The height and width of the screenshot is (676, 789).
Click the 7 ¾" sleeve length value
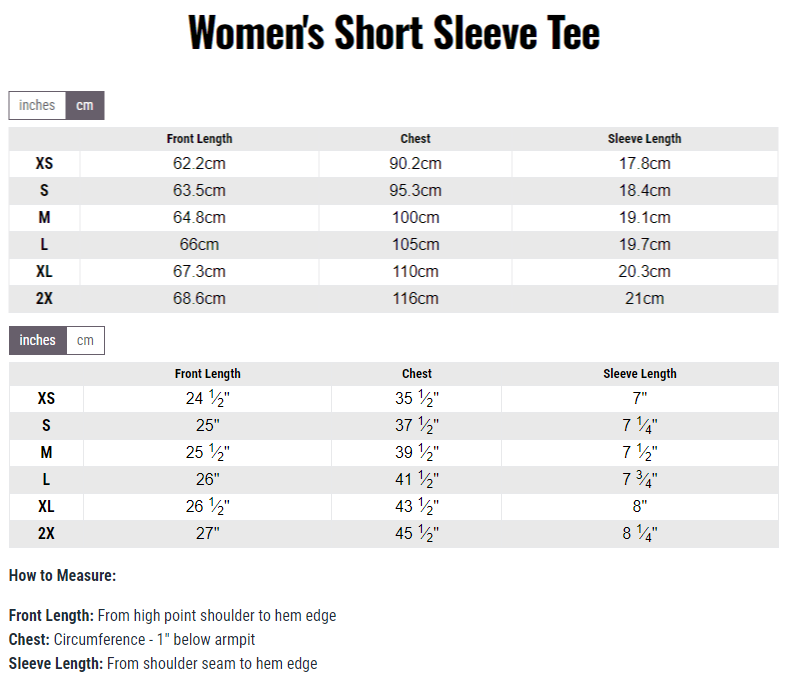pyautogui.click(x=640, y=479)
